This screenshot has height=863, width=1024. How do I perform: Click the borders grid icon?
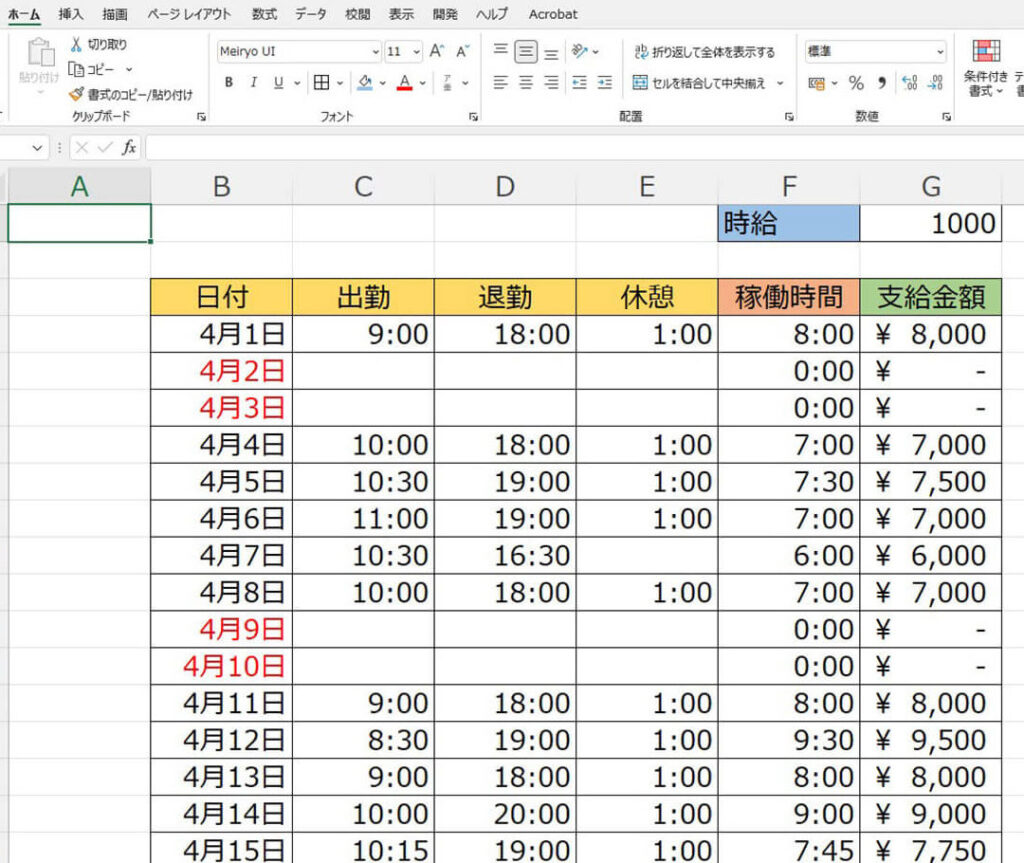[x=321, y=83]
